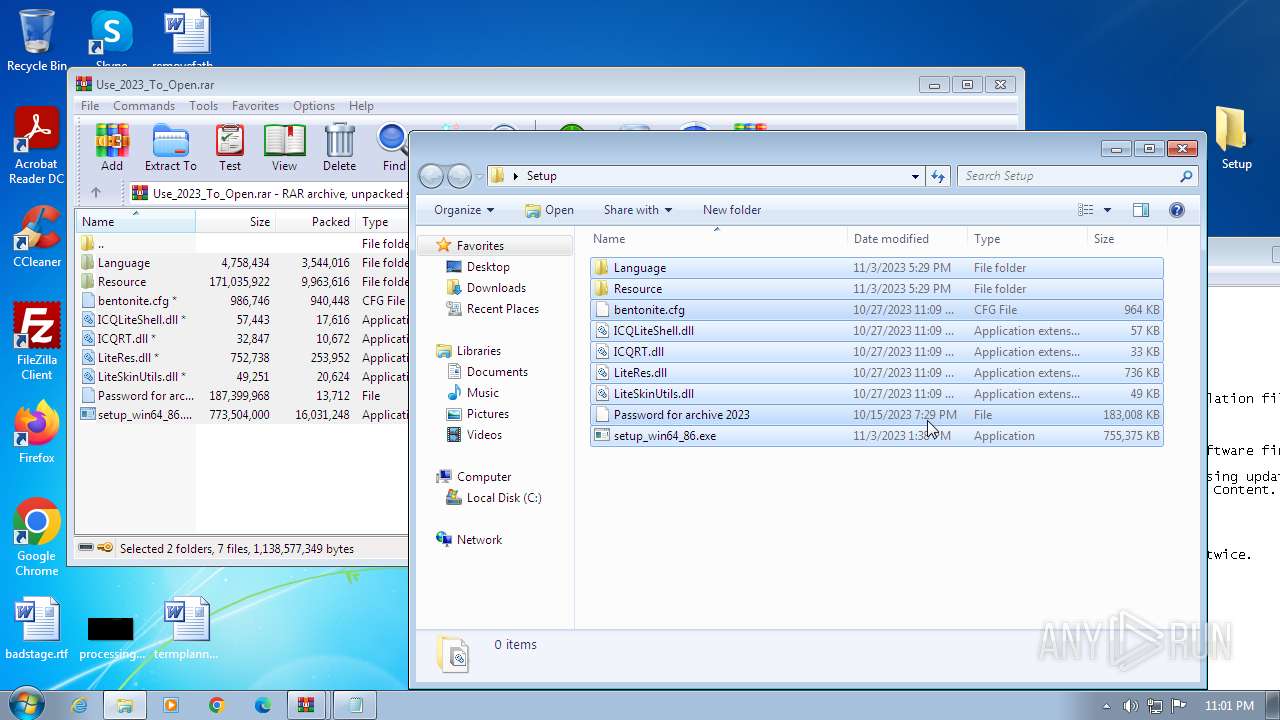
Task: Open Firefox desktop shortcut
Action: click(37, 433)
